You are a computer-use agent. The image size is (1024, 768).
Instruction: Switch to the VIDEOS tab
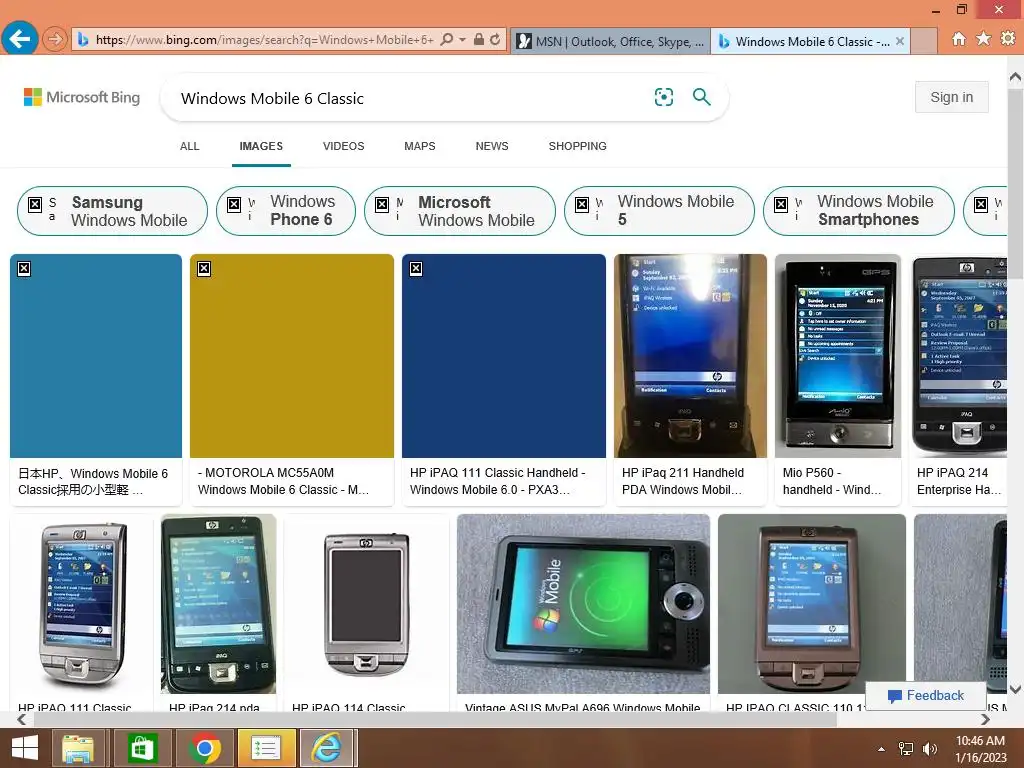coord(344,146)
